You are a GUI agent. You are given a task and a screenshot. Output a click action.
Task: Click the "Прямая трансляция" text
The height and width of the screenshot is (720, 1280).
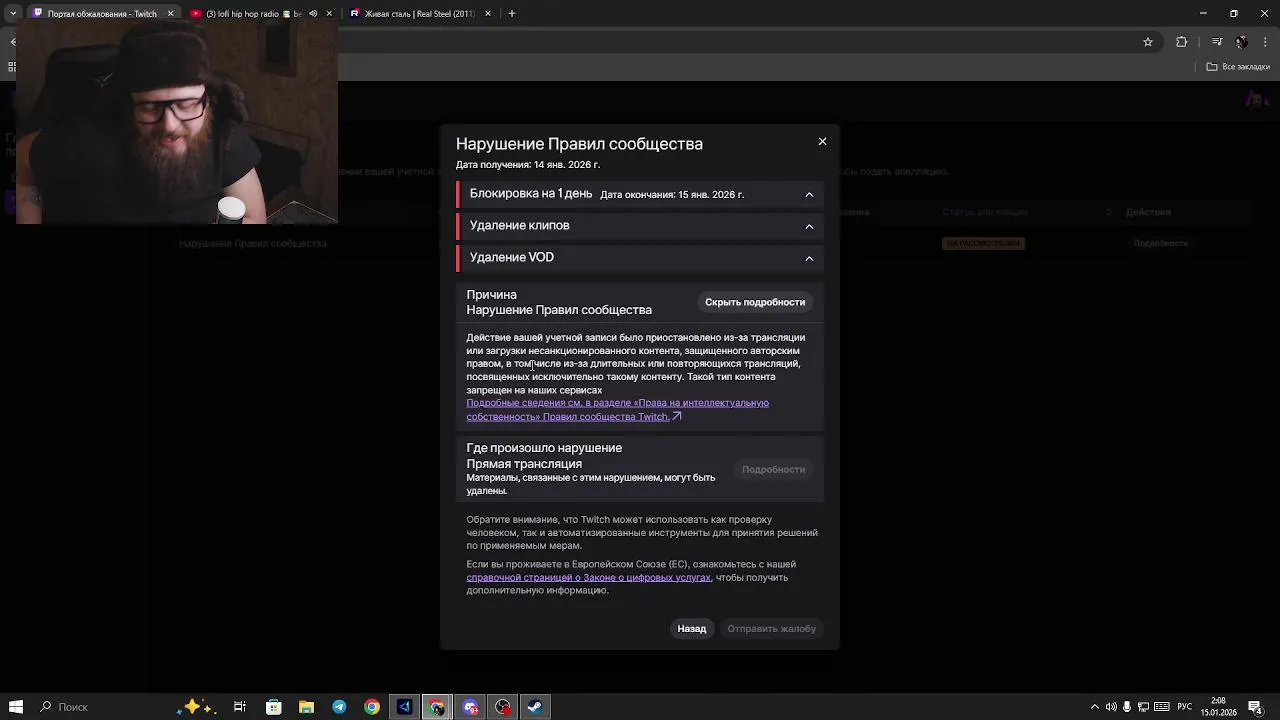tap(524, 464)
